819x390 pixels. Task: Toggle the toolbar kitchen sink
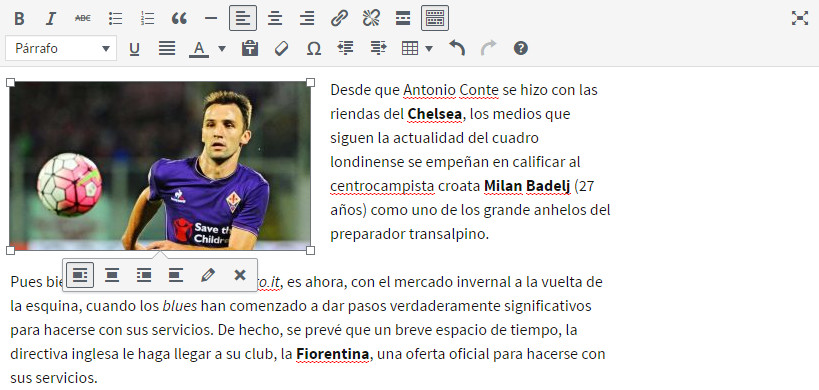[435, 19]
